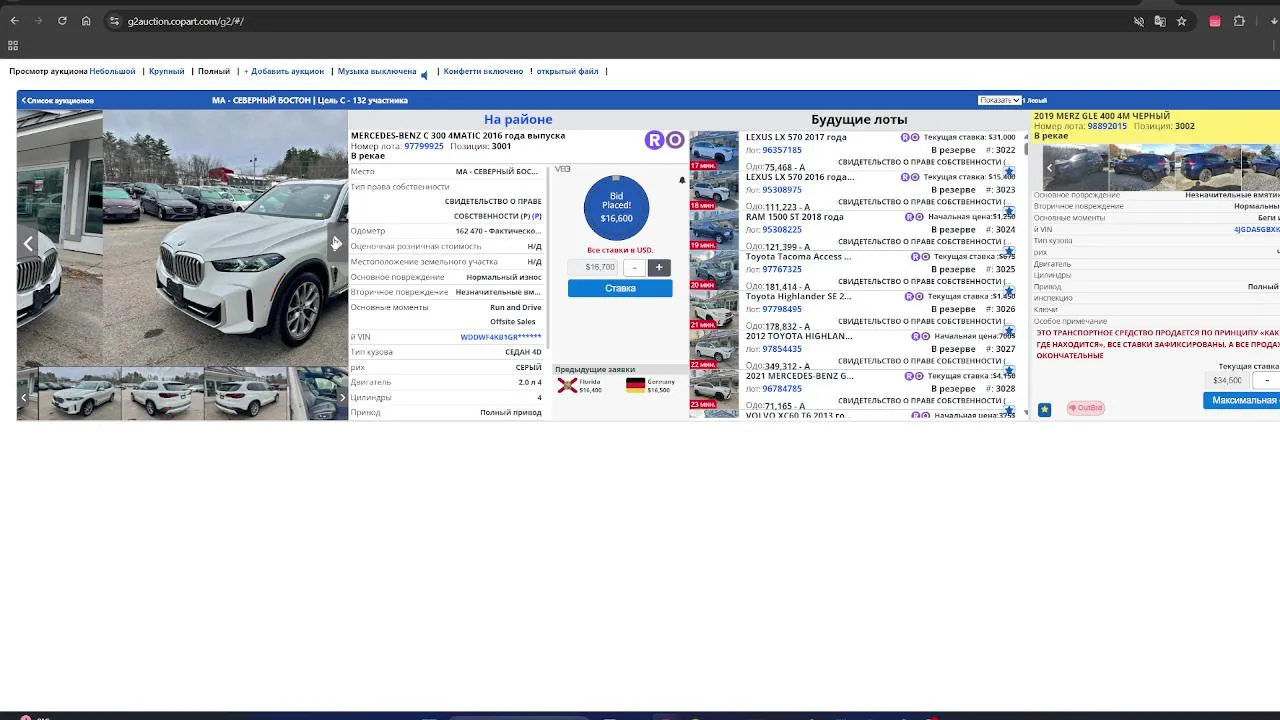Show the previous main vehicle photo
Screen dimensions: 1280x720
point(28,243)
